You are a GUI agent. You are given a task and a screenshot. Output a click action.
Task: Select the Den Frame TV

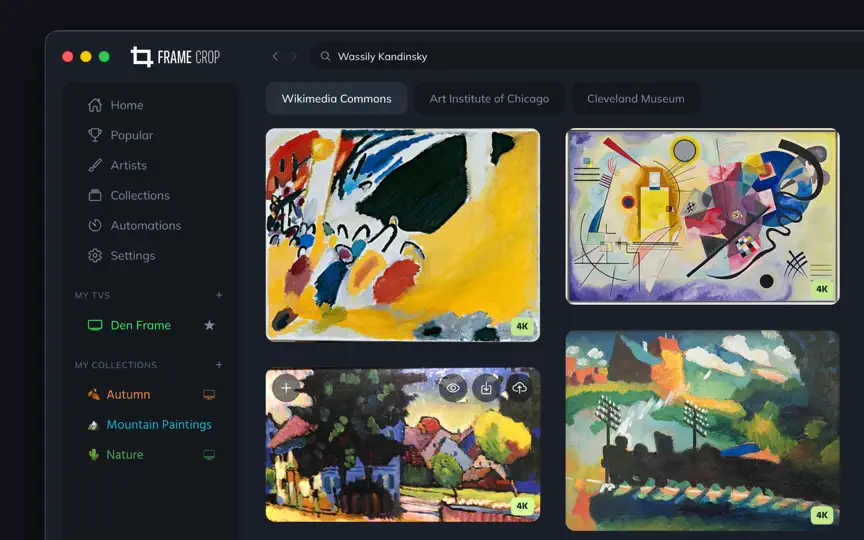141,326
